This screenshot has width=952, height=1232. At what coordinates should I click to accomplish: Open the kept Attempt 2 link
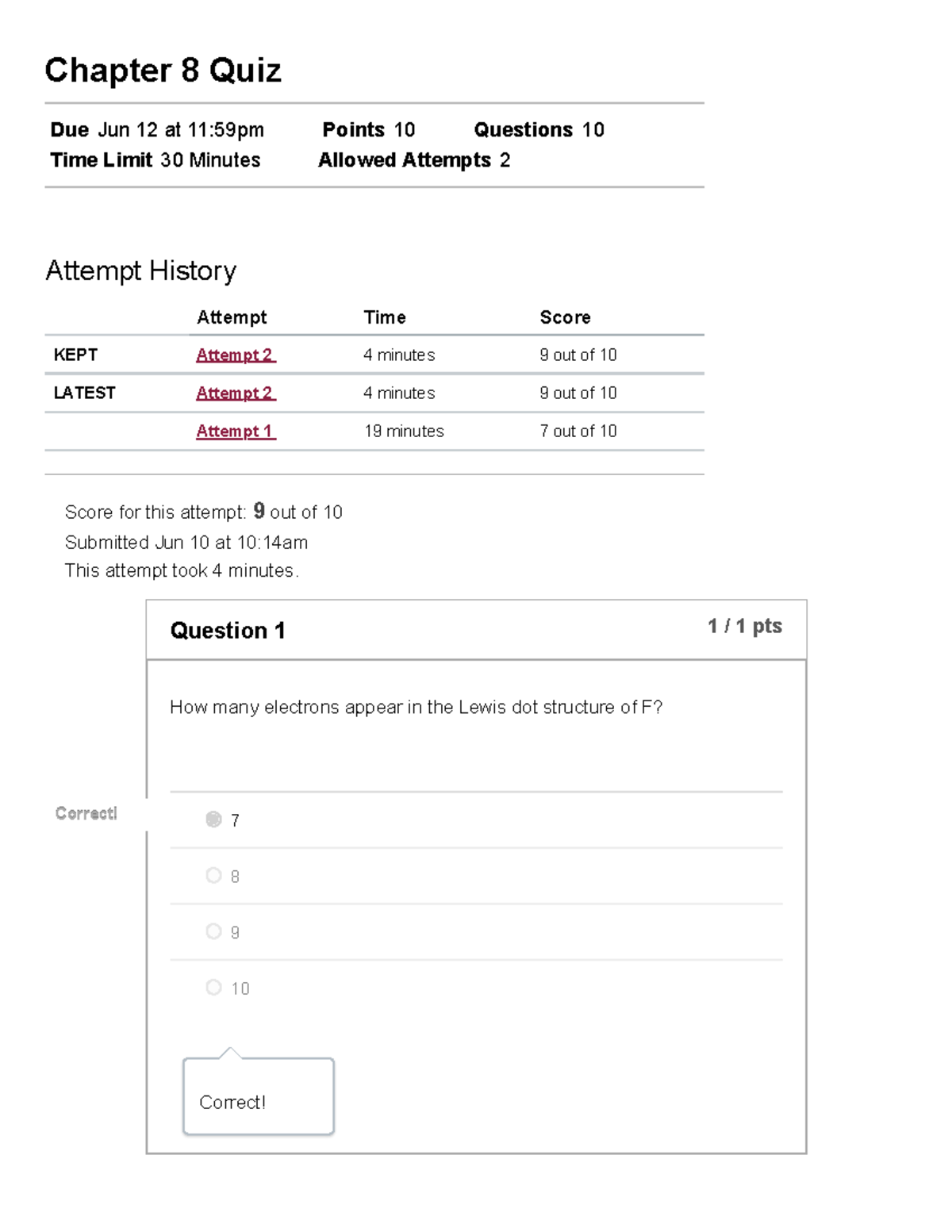coord(235,355)
